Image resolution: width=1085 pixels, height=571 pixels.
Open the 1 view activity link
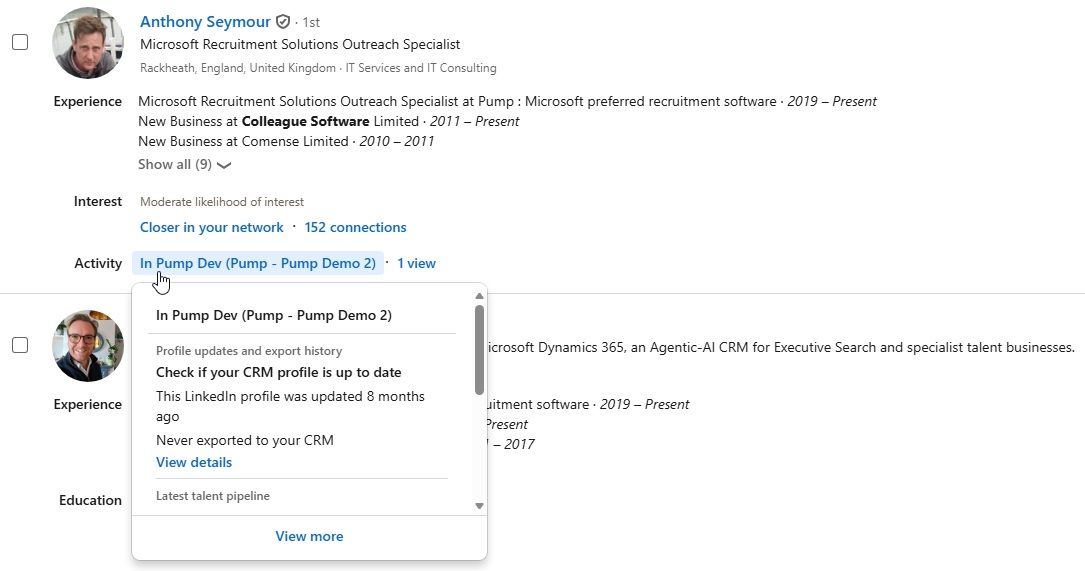click(416, 263)
